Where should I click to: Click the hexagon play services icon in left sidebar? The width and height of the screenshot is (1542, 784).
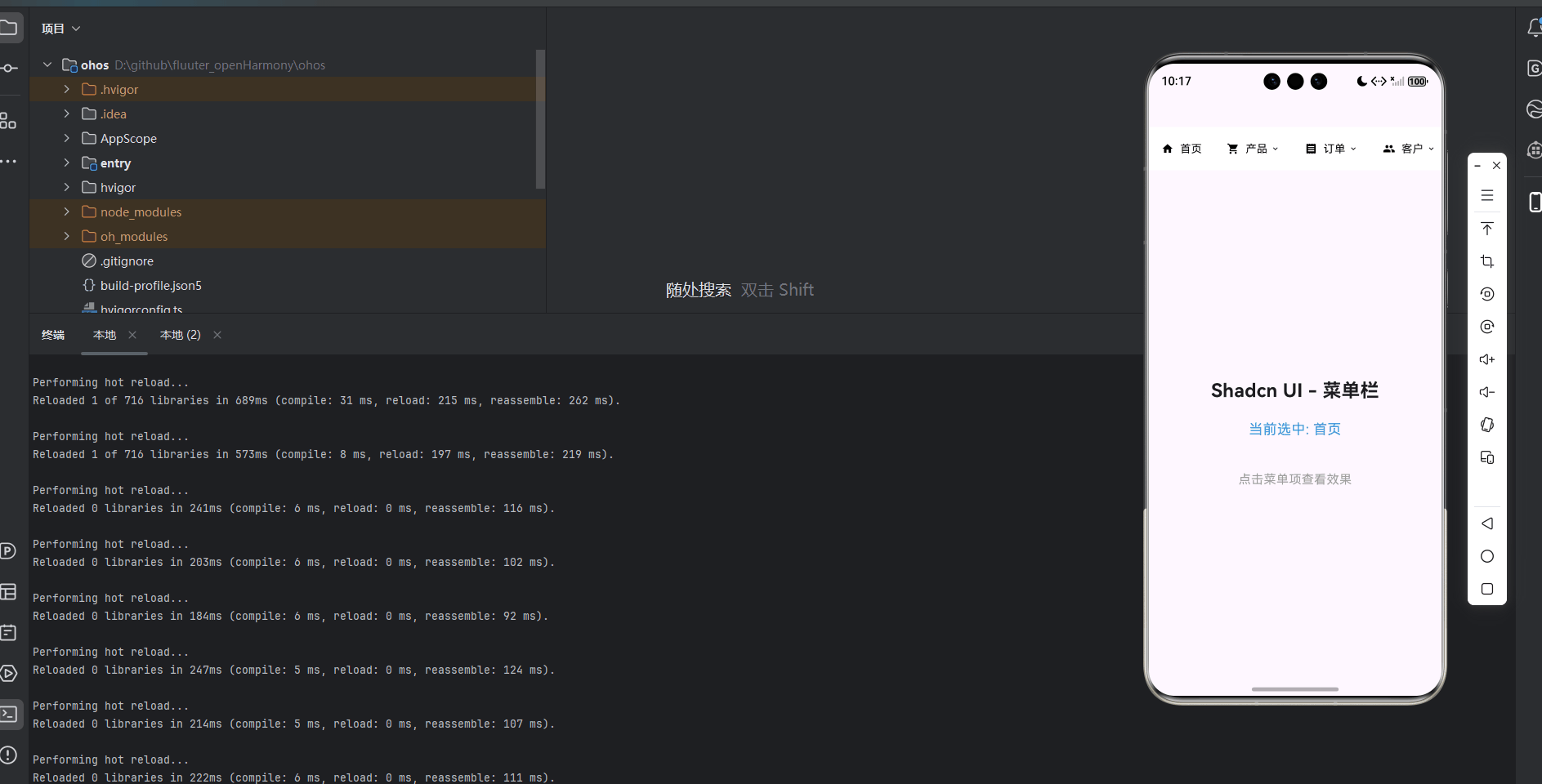click(x=8, y=674)
